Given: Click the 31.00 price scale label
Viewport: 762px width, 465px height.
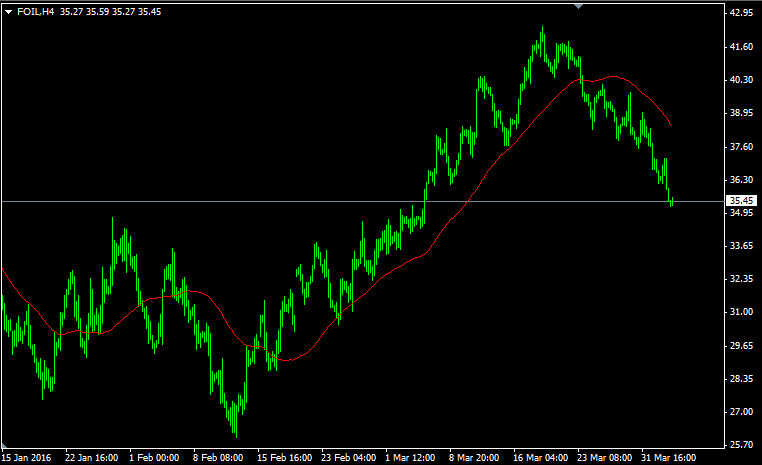Looking at the screenshot, I should 742,312.
